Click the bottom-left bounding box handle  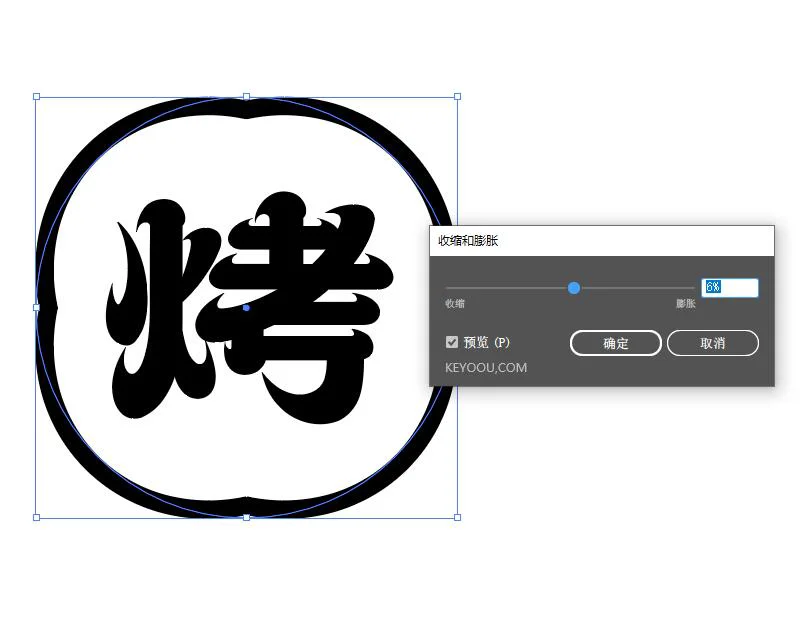click(x=36, y=517)
